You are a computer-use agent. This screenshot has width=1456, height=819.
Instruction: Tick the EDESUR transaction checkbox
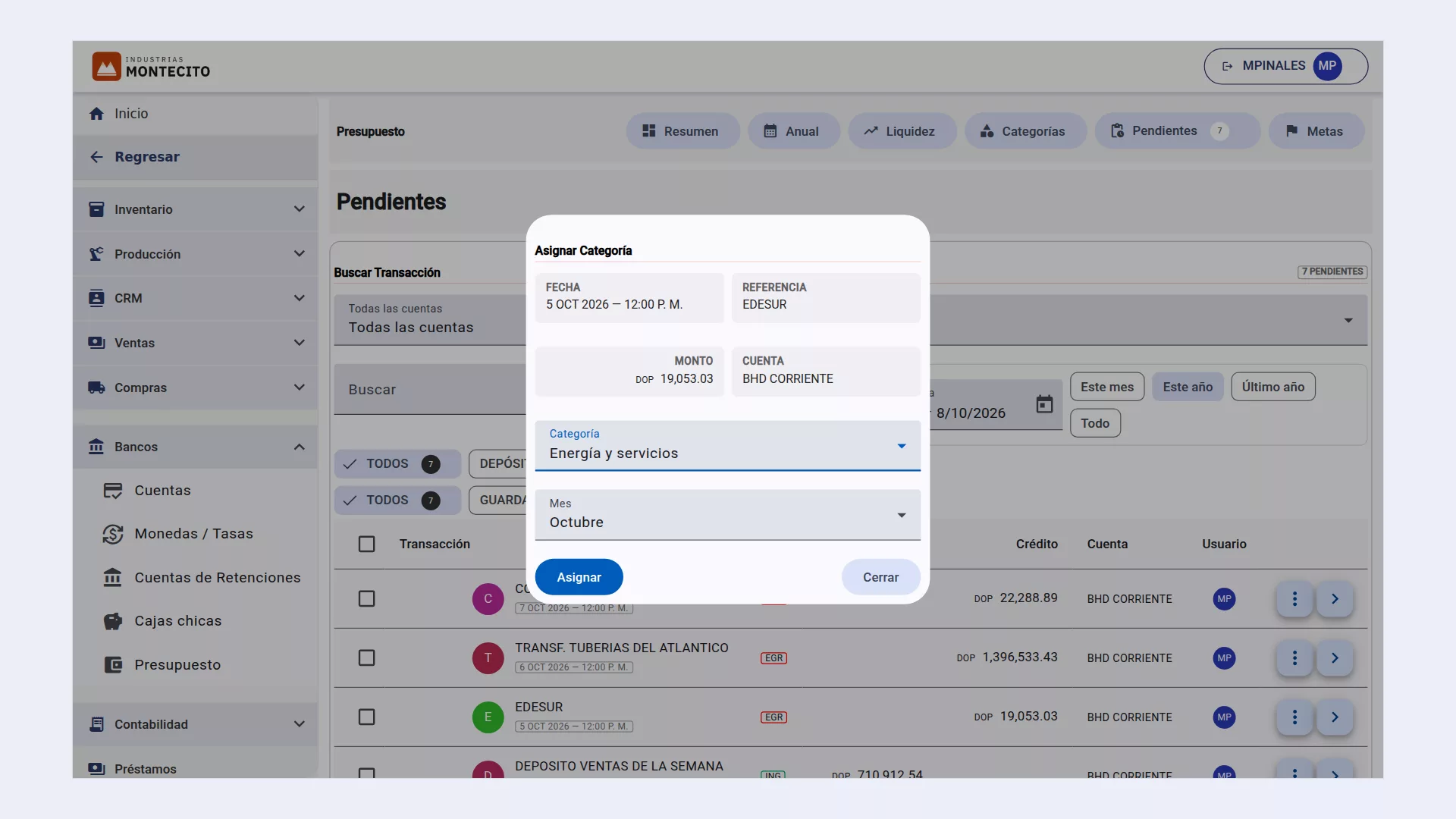pyautogui.click(x=366, y=717)
